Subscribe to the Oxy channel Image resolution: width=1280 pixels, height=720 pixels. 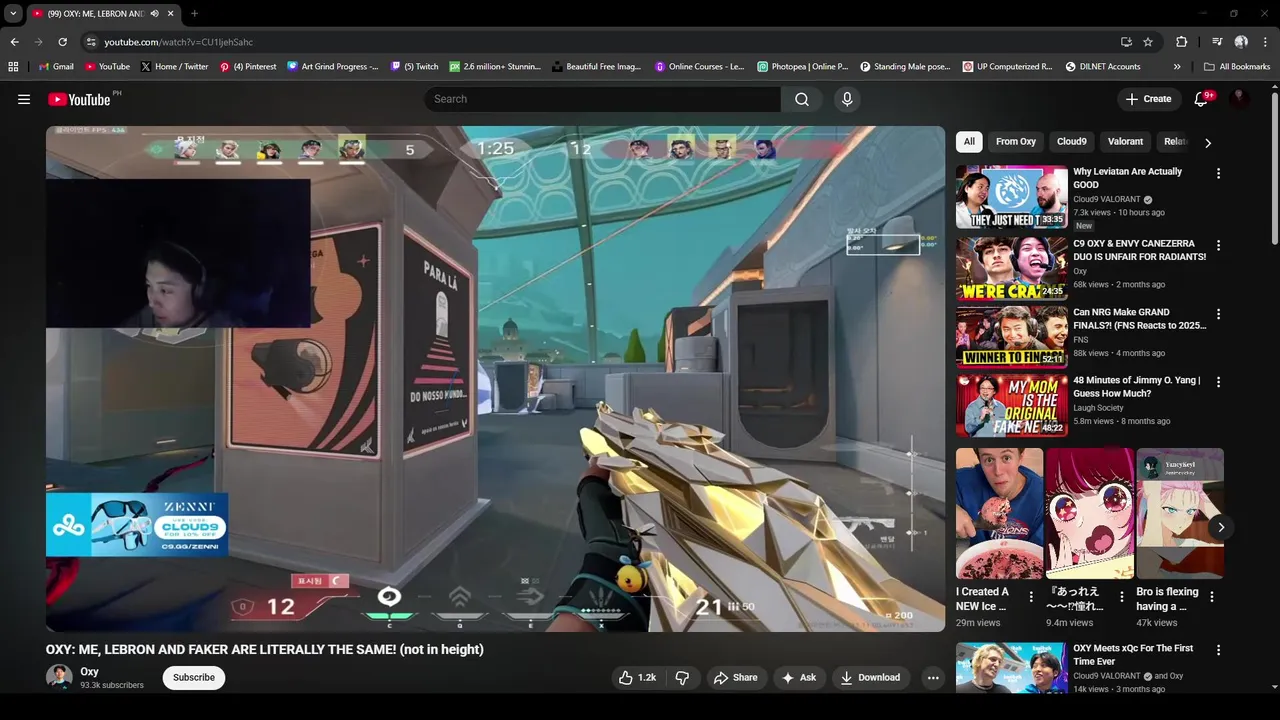(194, 677)
